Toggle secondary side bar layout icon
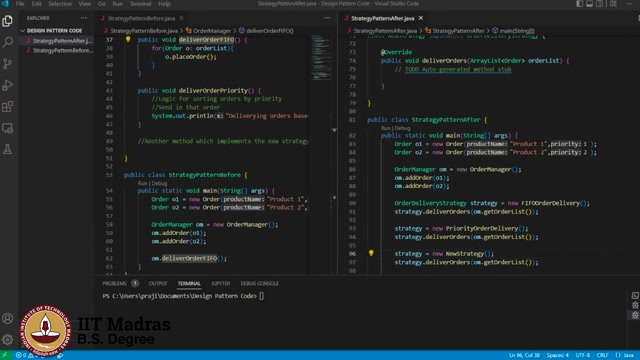The height and width of the screenshot is (360, 640). [599, 4]
